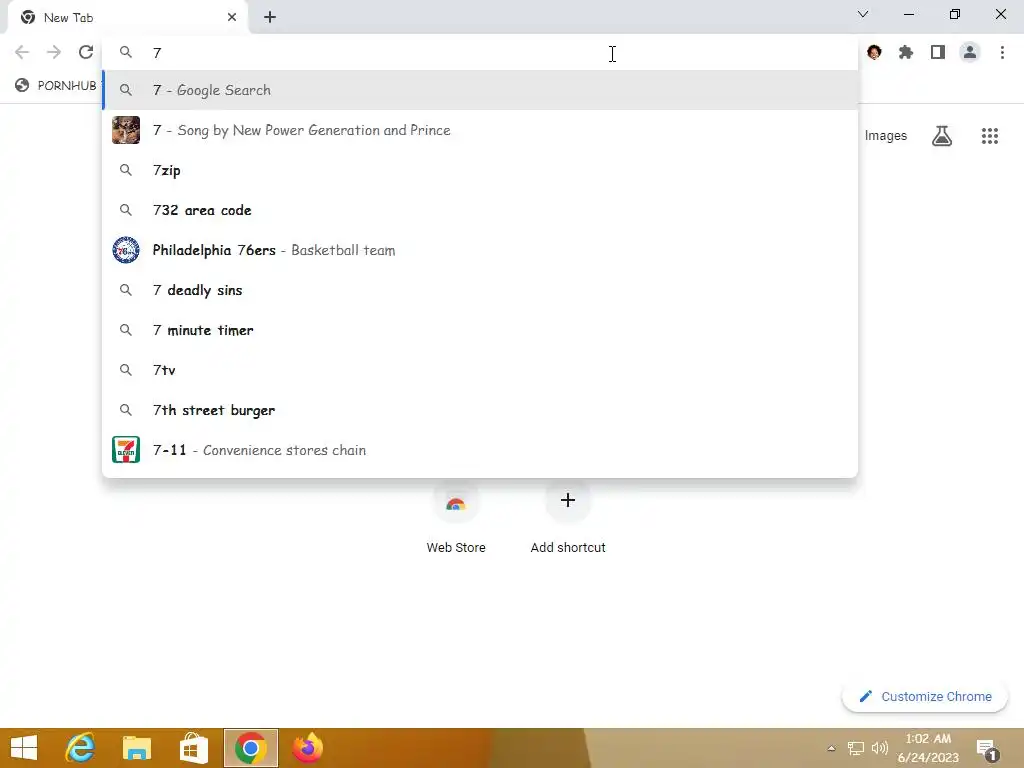The height and width of the screenshot is (768, 1024).
Task: Select the New Tab tab
Action: (x=127, y=18)
